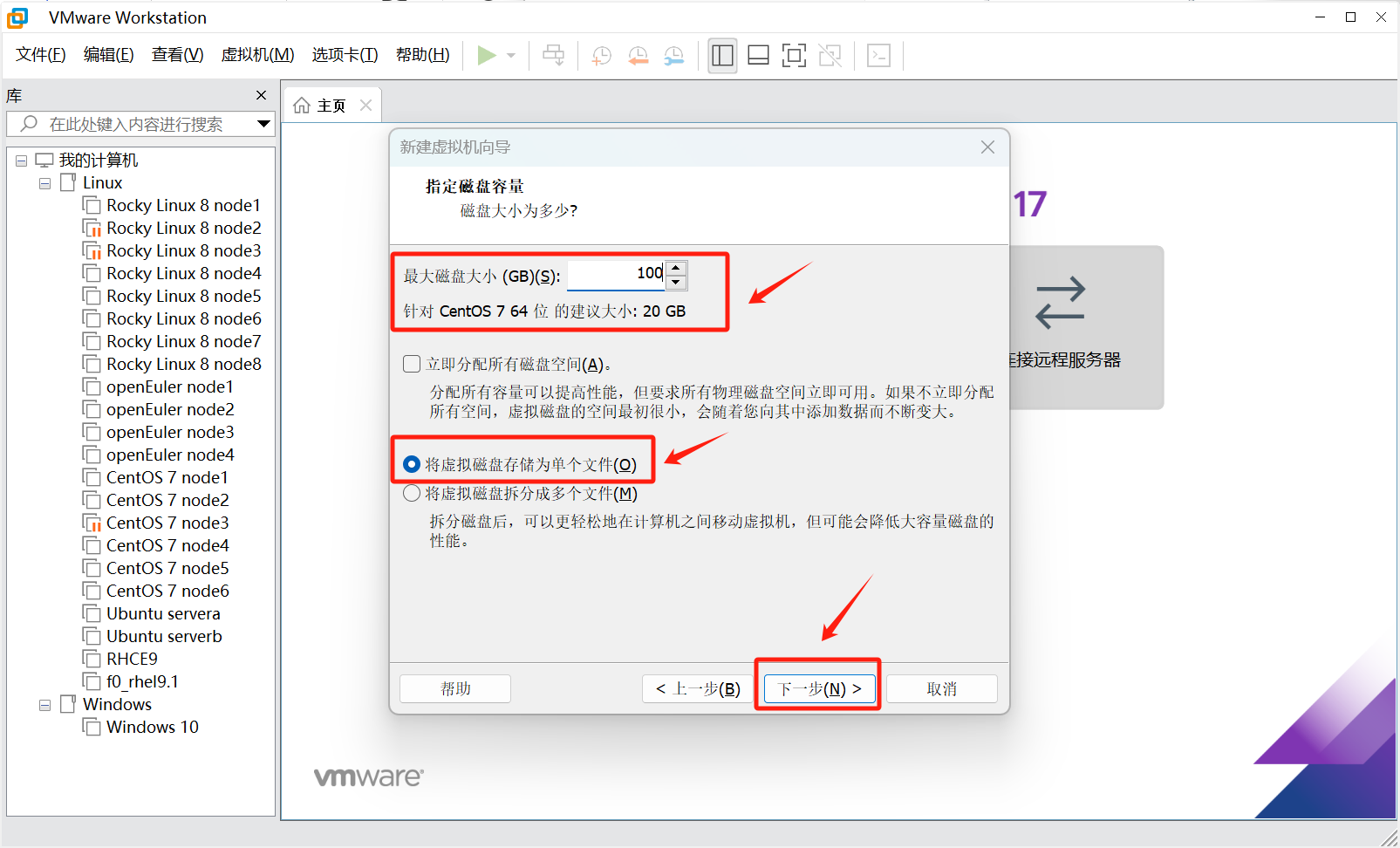Open the 虚拟机(M) menu

point(257,55)
